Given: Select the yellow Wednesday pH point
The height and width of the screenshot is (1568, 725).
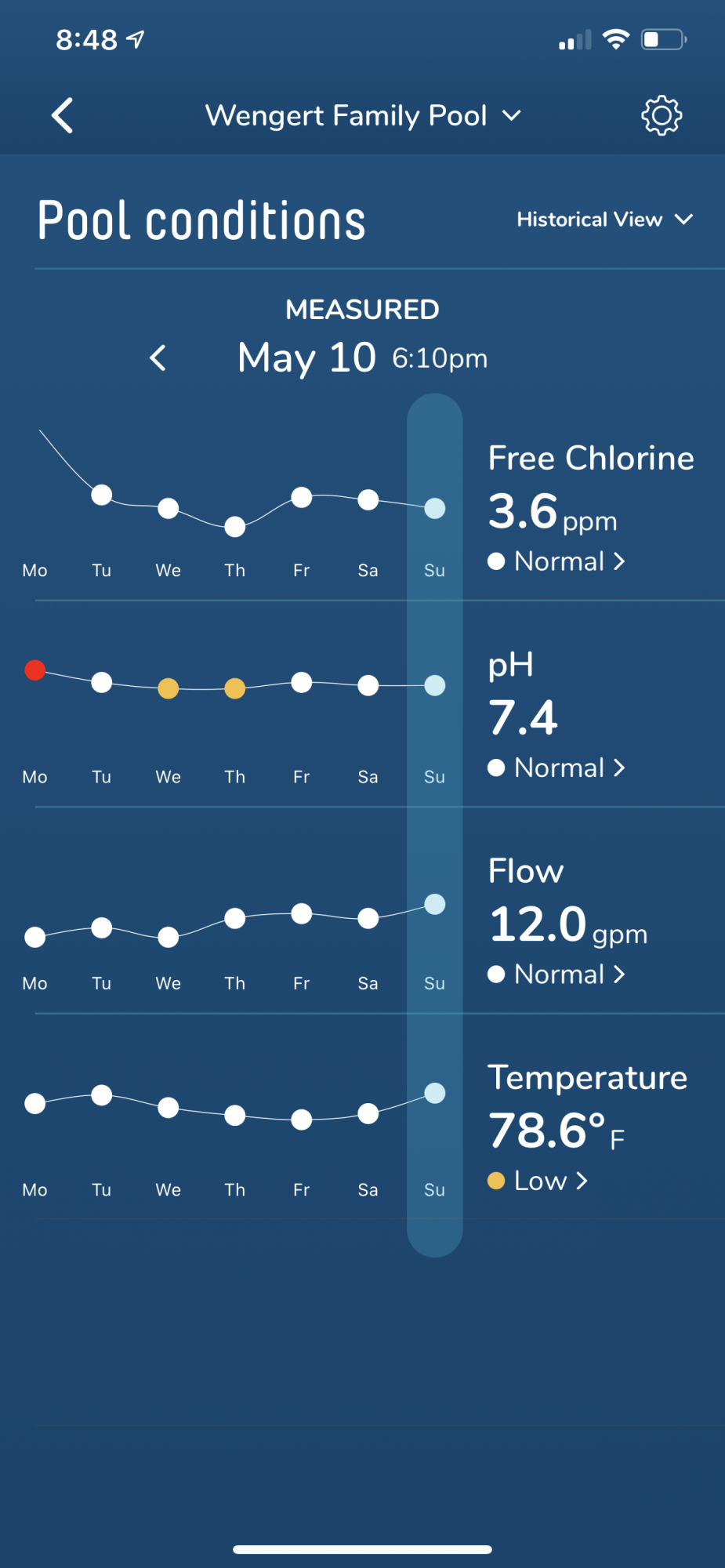Looking at the screenshot, I should pos(169,689).
